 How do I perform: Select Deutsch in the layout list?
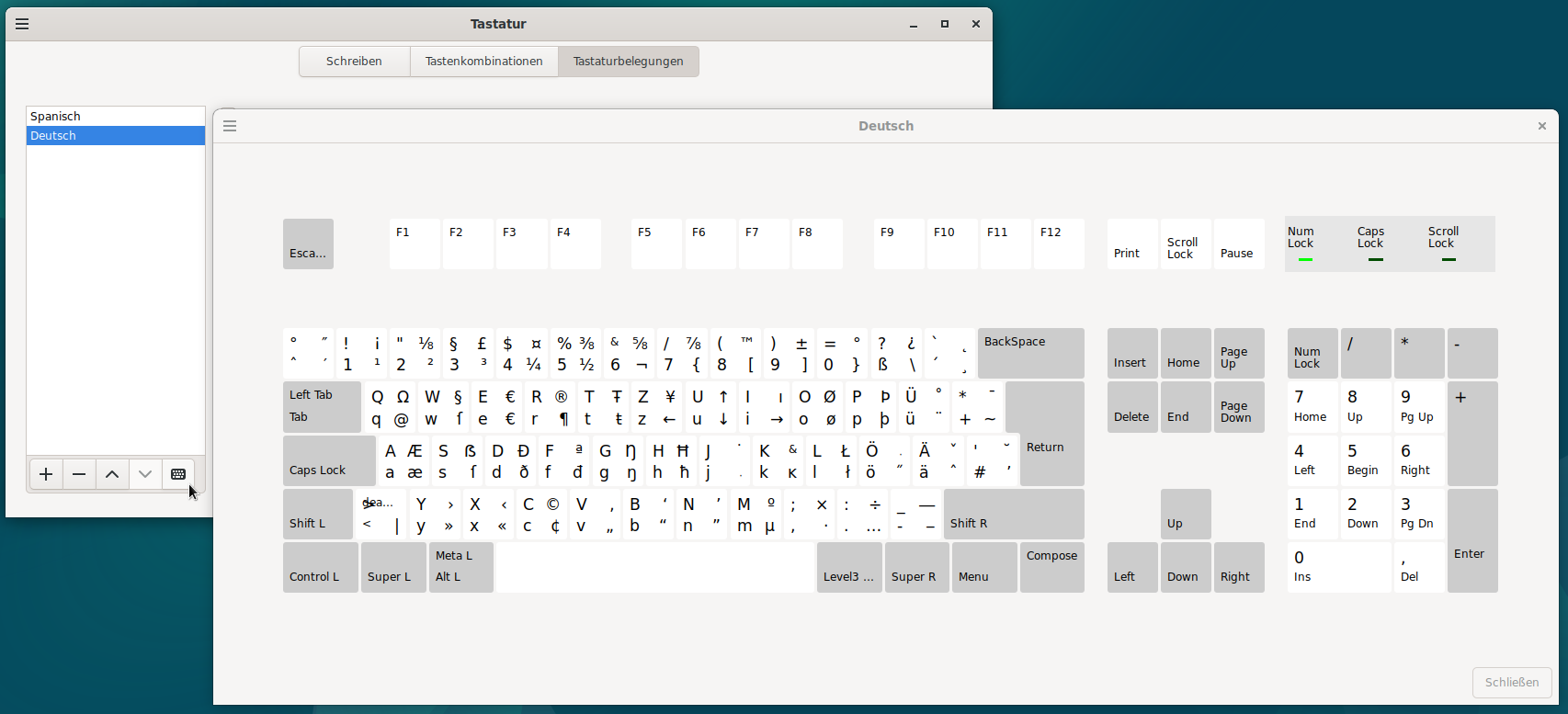coord(116,135)
